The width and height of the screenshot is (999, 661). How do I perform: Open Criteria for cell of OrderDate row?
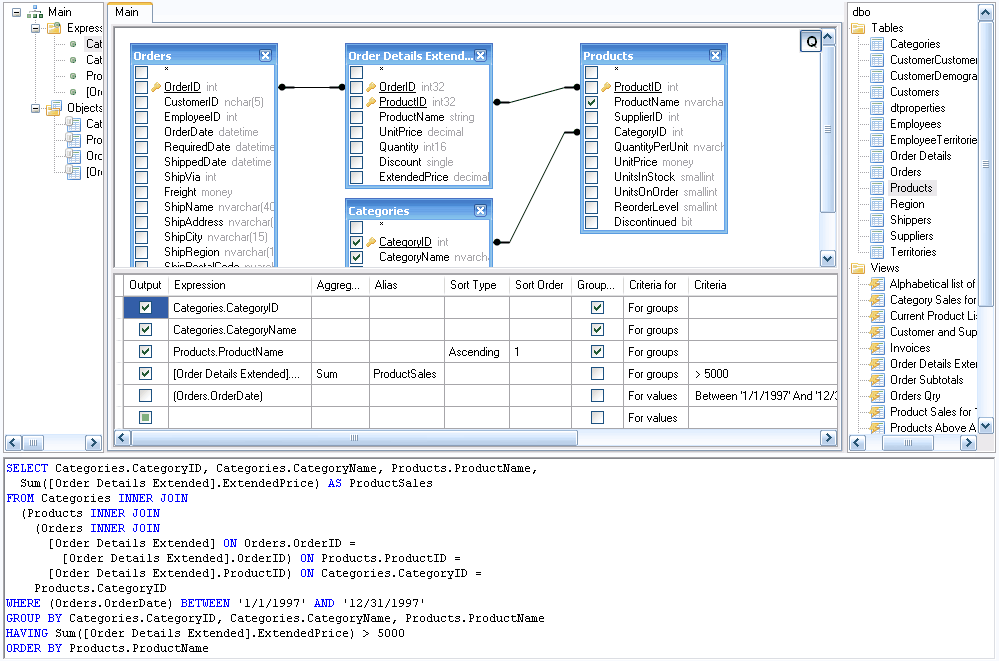(656, 396)
